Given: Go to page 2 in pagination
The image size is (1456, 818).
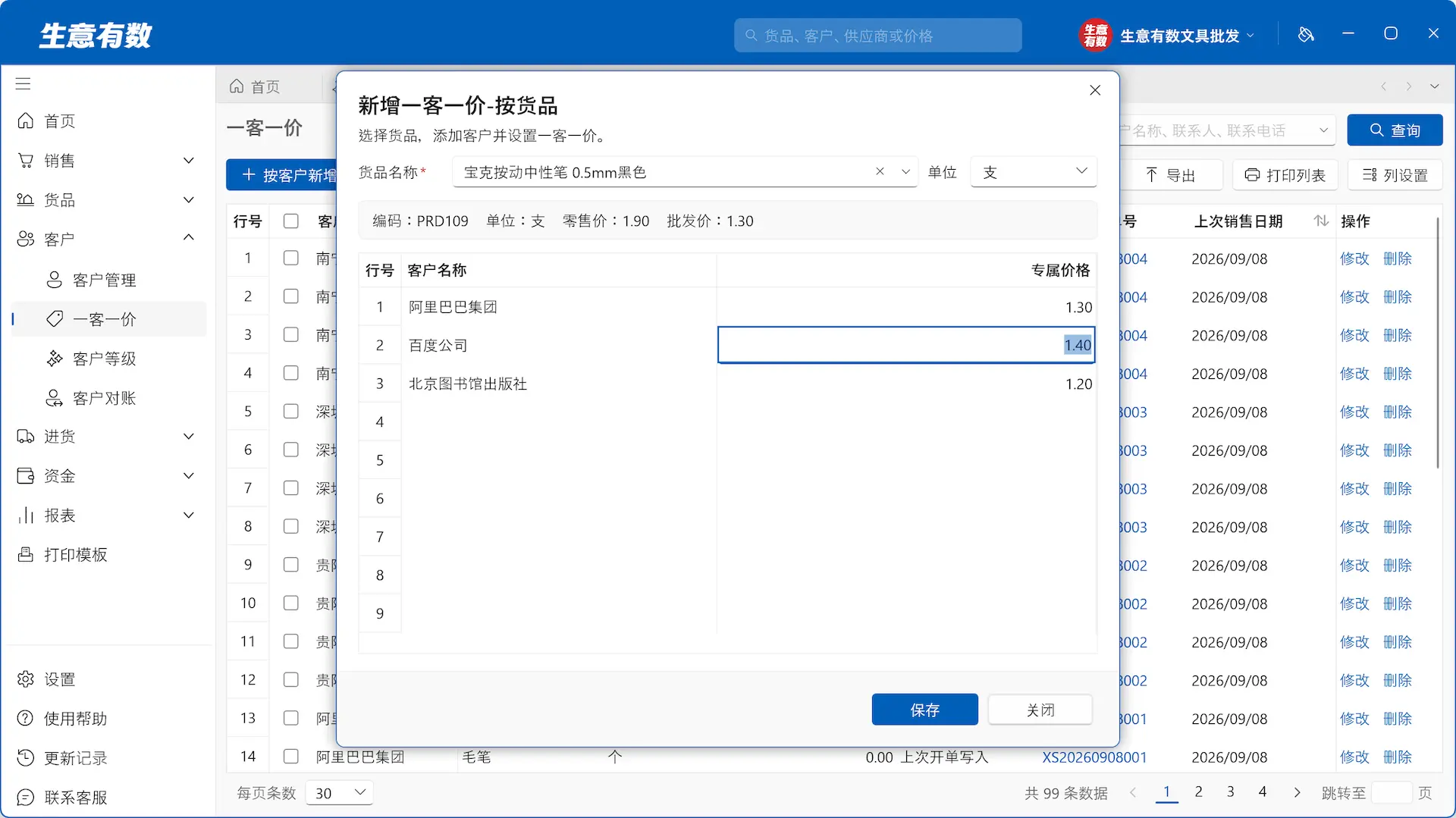Looking at the screenshot, I should [x=1198, y=792].
